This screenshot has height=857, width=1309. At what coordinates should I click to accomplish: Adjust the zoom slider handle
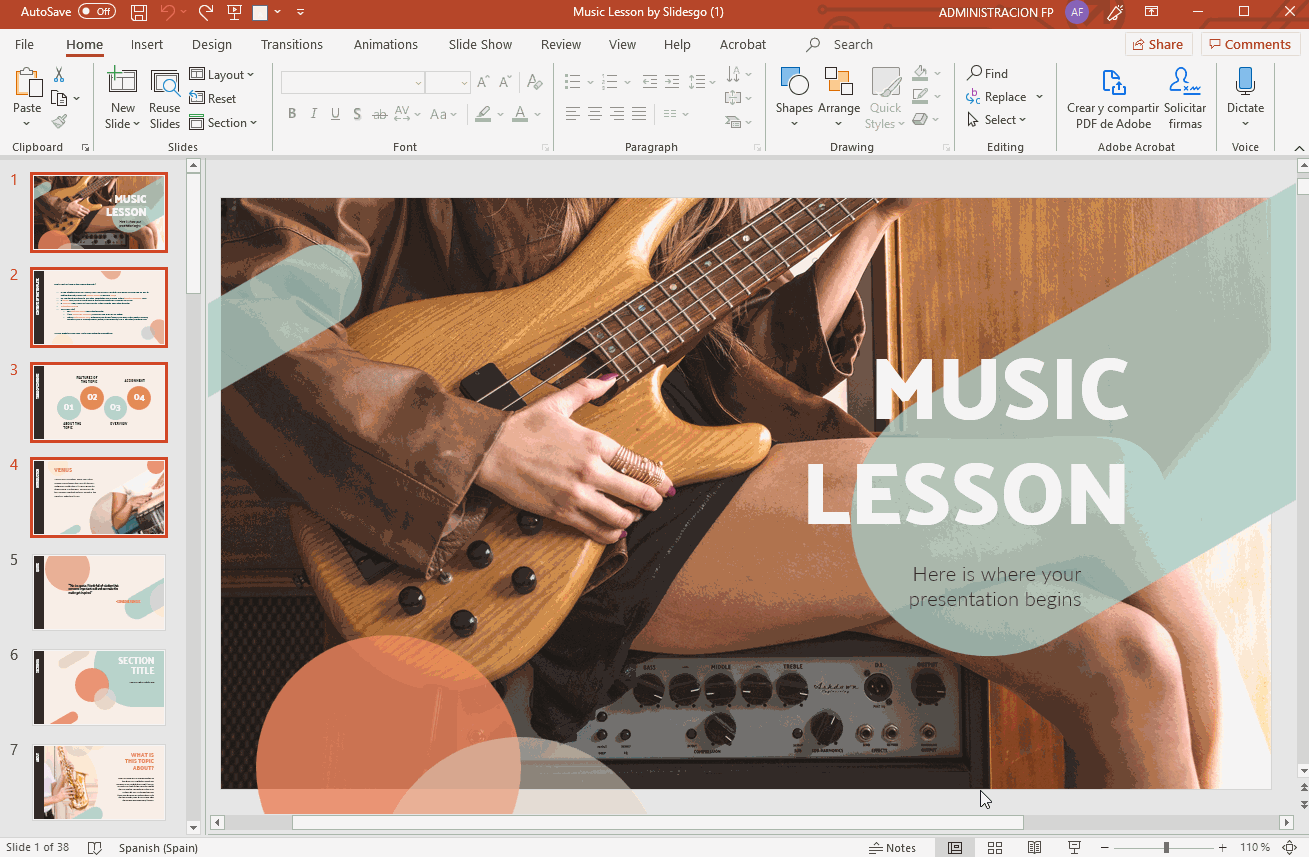point(1166,848)
